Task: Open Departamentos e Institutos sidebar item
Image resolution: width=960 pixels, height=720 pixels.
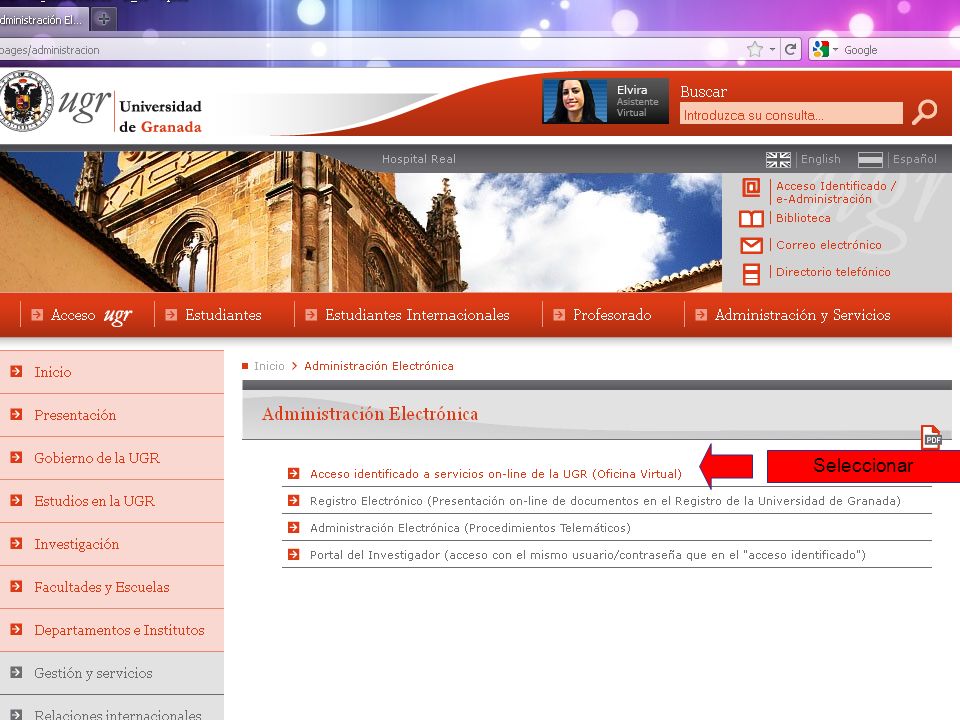Action: point(111,630)
